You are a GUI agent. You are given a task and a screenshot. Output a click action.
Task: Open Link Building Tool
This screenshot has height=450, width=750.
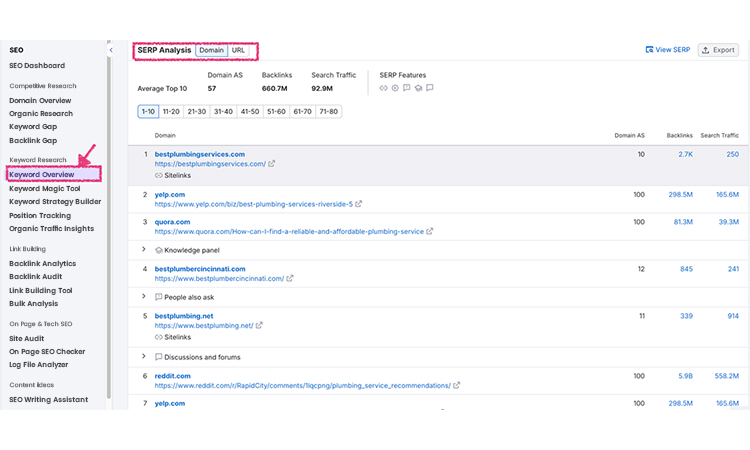click(41, 290)
